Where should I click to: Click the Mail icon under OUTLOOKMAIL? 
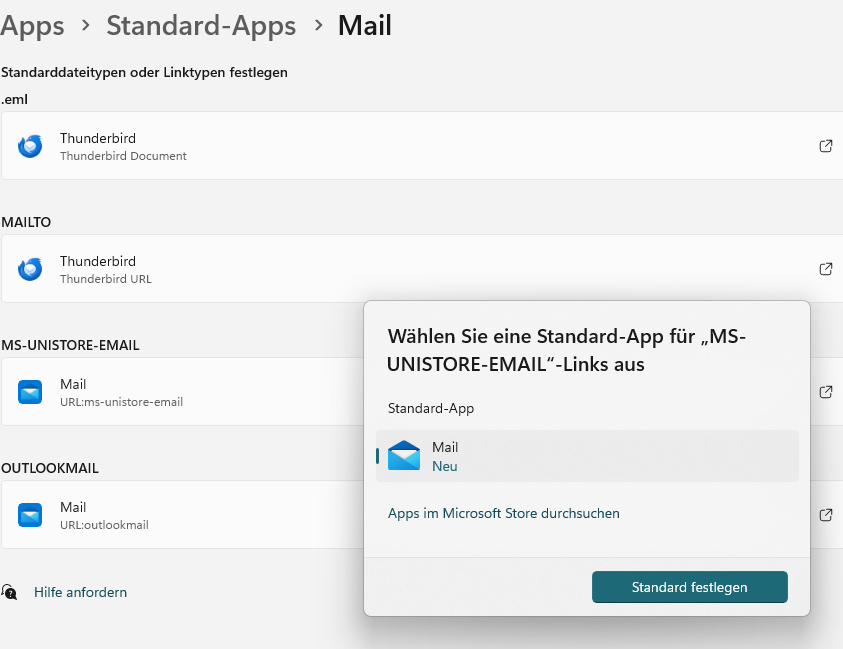tap(30, 515)
